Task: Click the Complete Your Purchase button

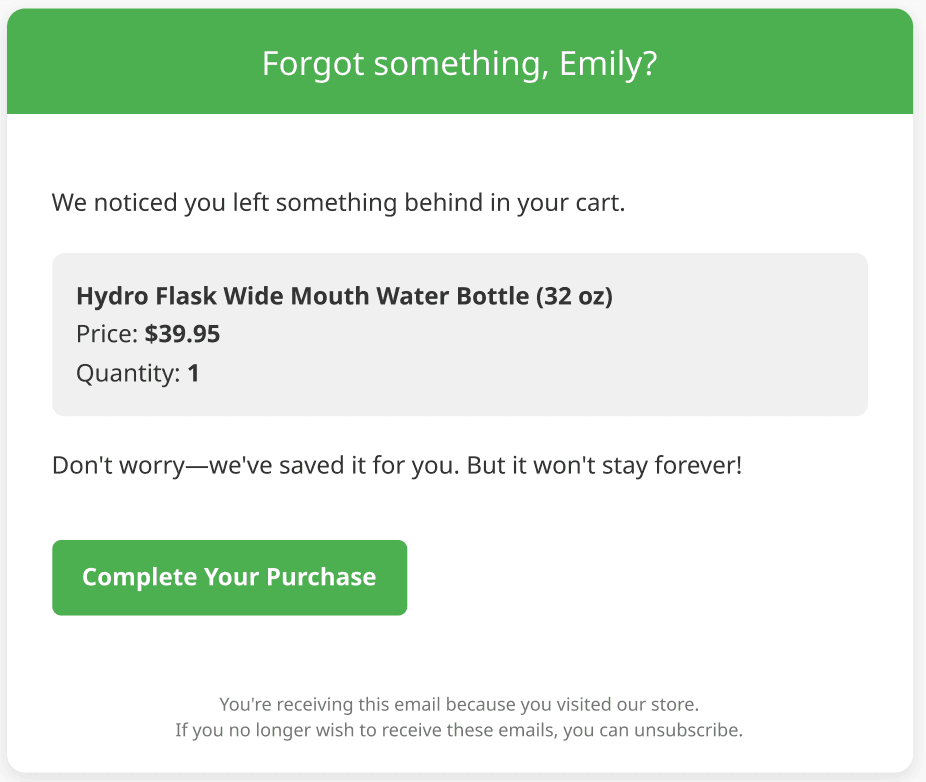Action: [x=229, y=577]
